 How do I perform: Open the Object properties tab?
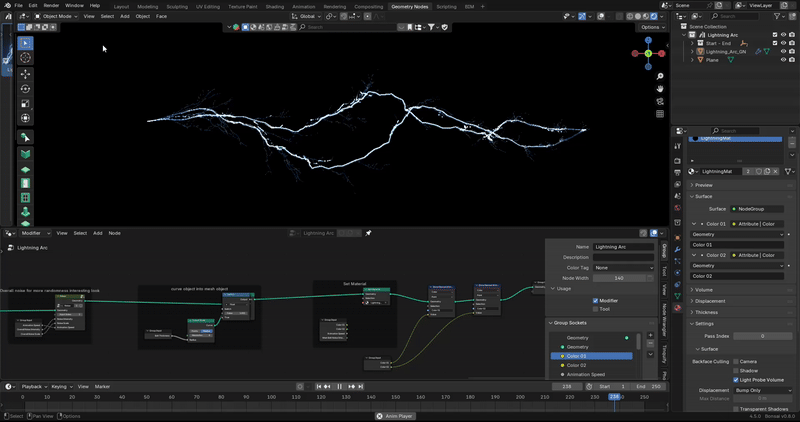[678, 238]
